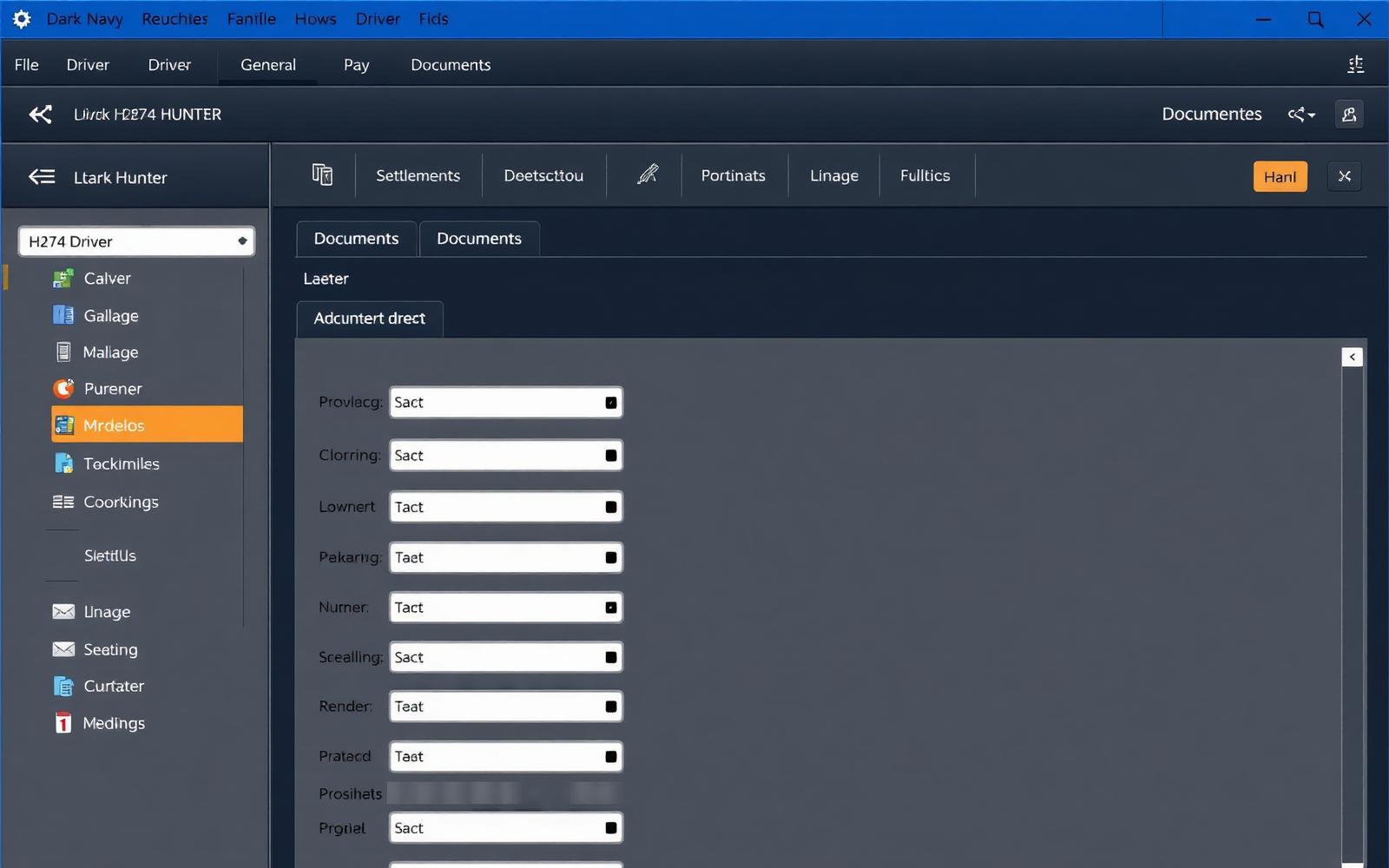
Task: Open Medings in the sidebar
Action: pyautogui.click(x=114, y=723)
